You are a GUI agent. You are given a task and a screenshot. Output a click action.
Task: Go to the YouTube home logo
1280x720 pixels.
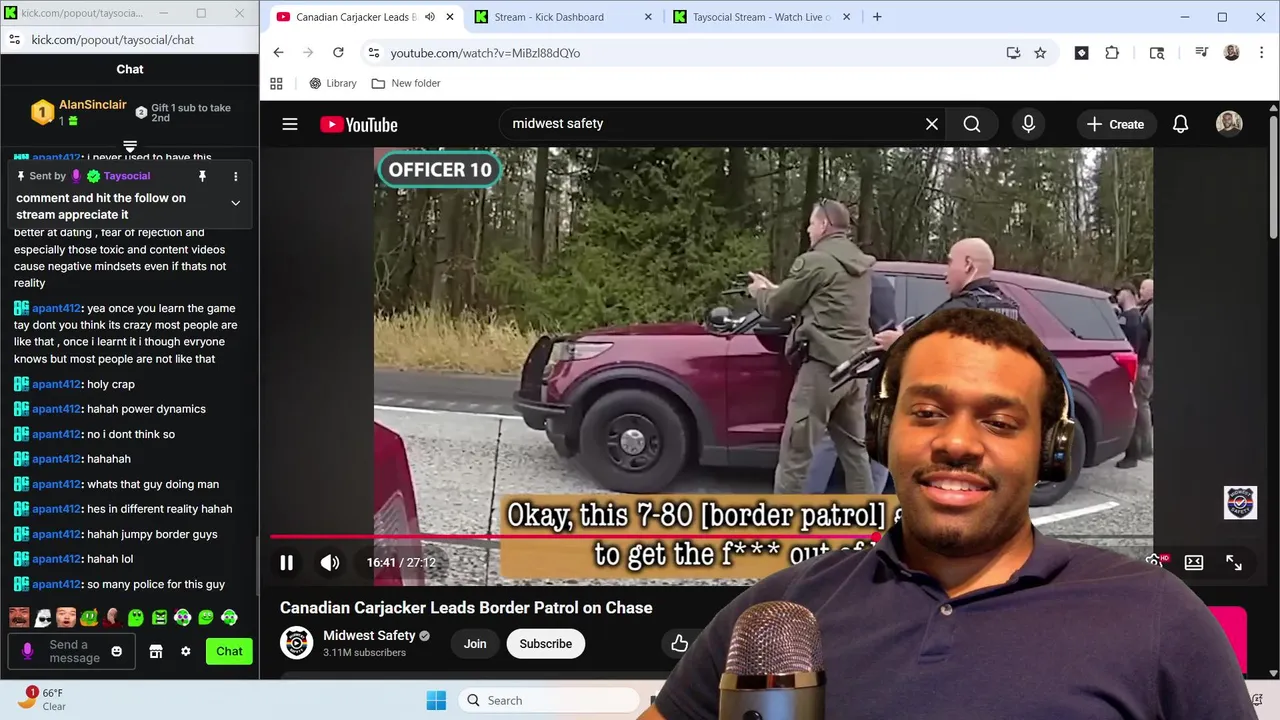coord(359,124)
